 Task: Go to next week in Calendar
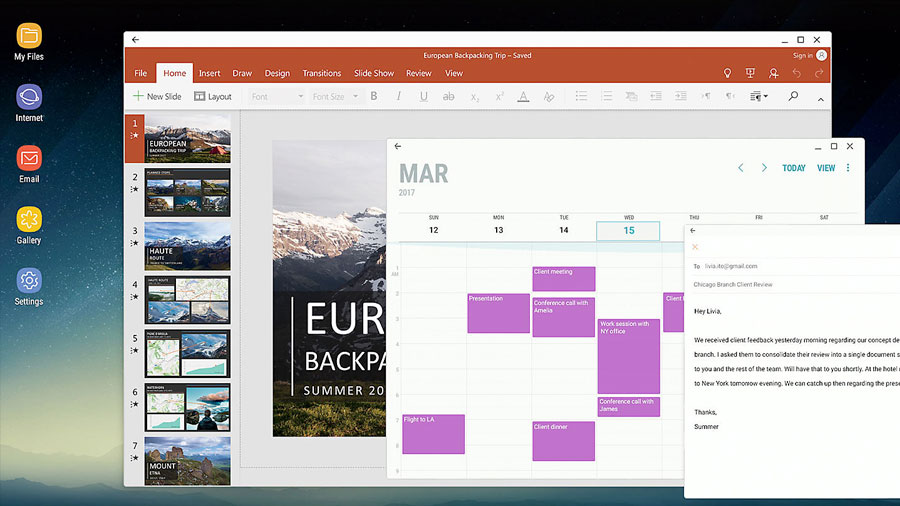(764, 168)
